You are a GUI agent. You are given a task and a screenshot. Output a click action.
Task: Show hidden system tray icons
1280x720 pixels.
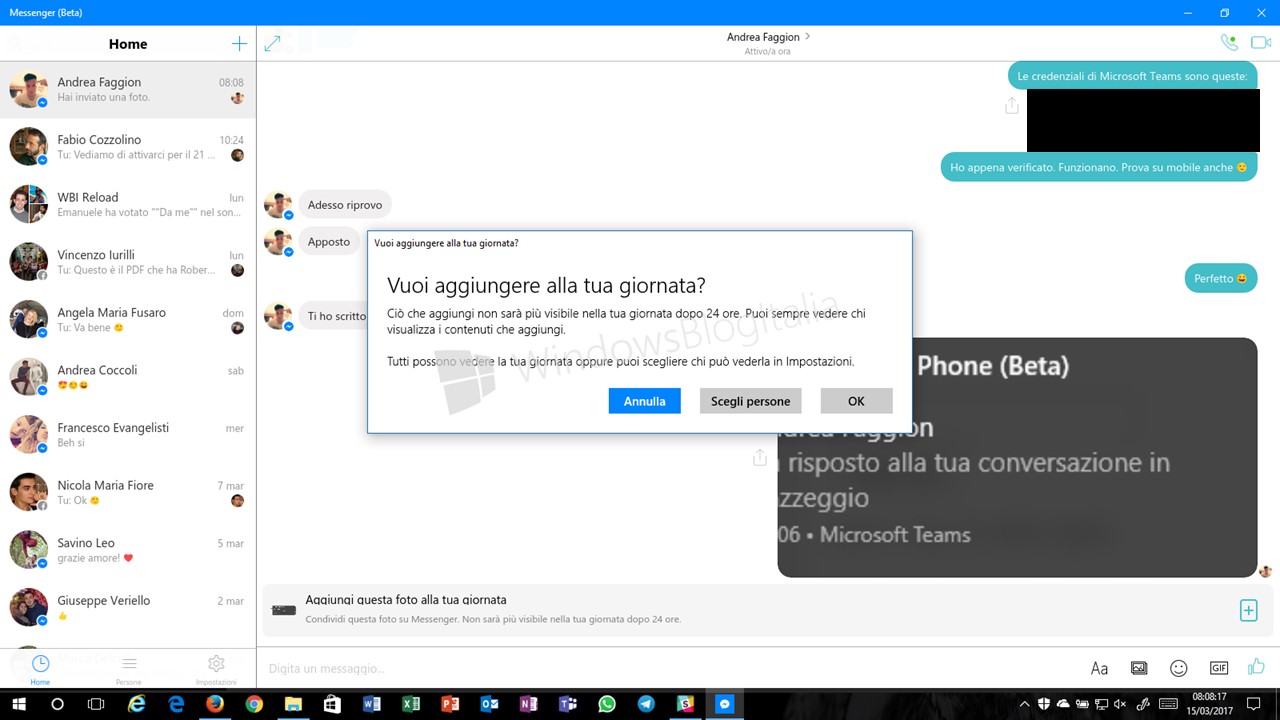click(1027, 704)
